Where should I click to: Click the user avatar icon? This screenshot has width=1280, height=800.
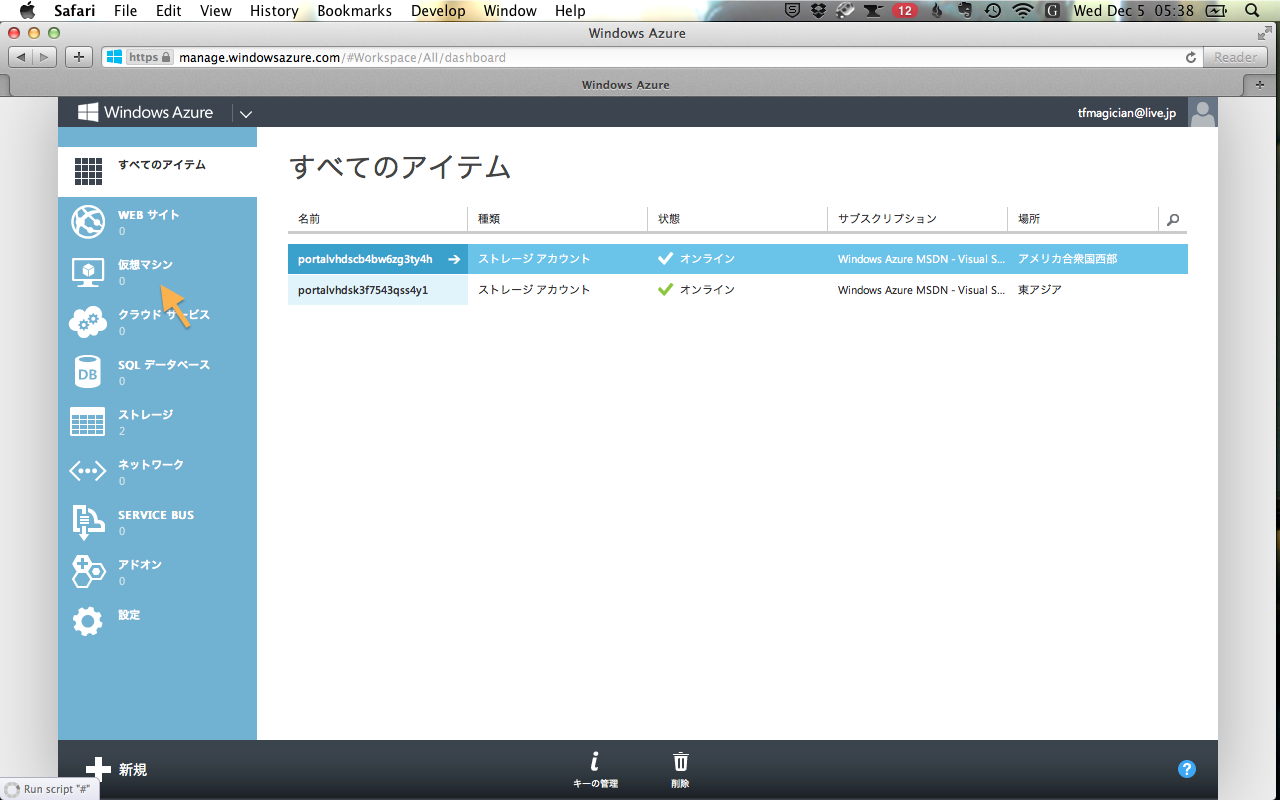pos(1203,112)
